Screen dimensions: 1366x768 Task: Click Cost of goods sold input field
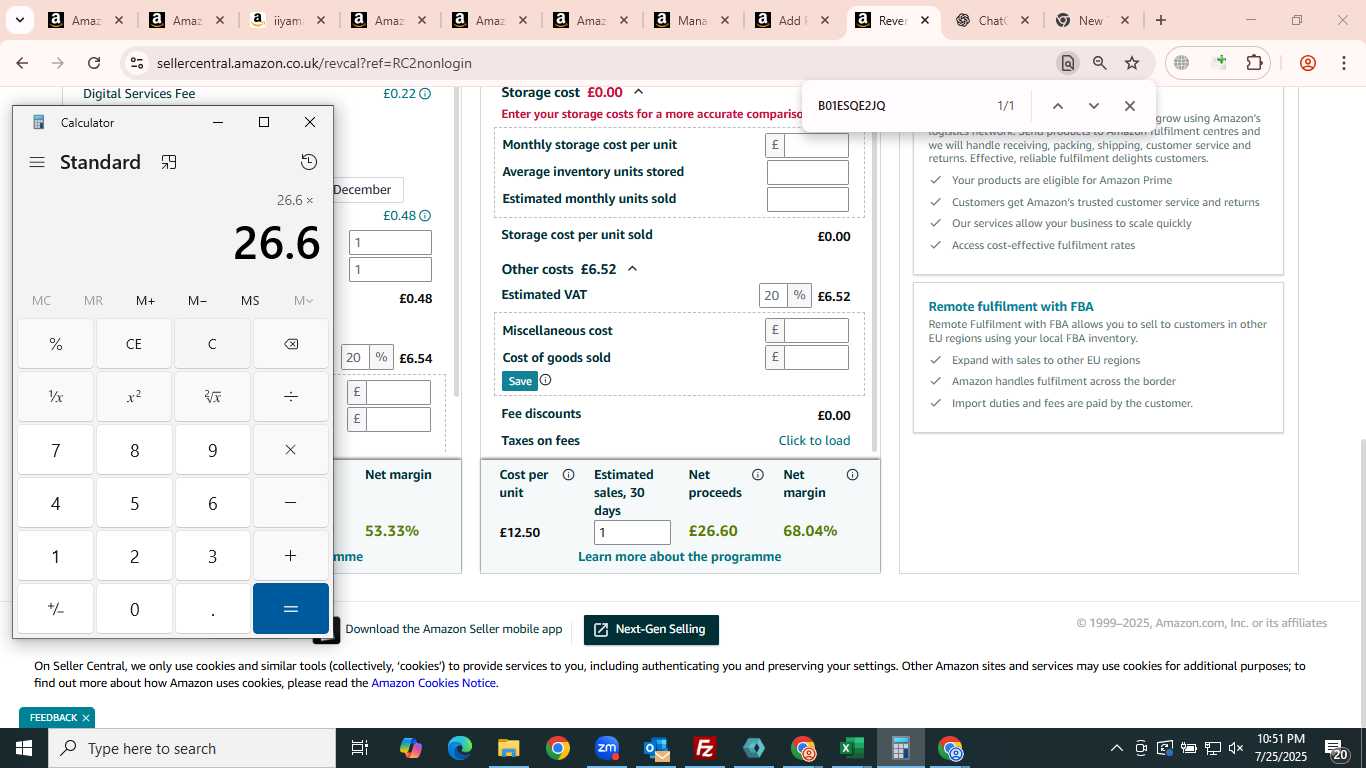click(x=816, y=357)
